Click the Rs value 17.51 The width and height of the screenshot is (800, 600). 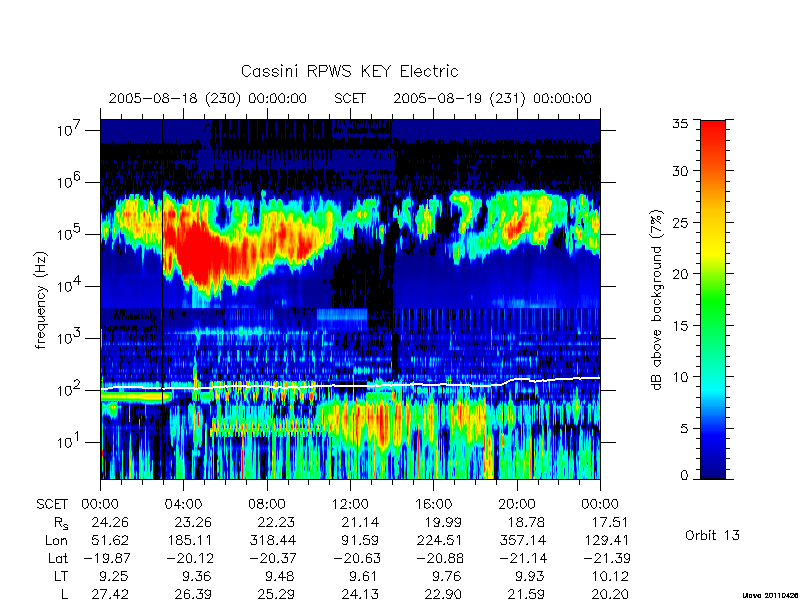pyautogui.click(x=609, y=522)
